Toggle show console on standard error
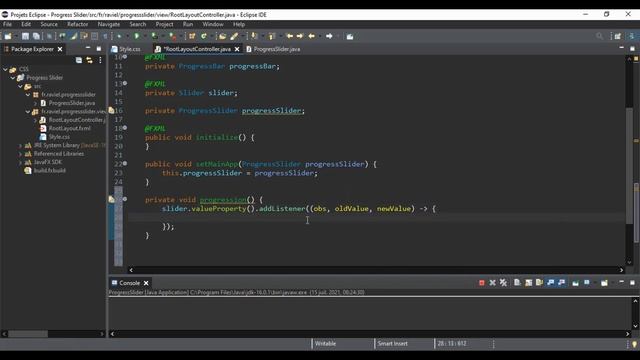The image size is (640, 360). 562,282
